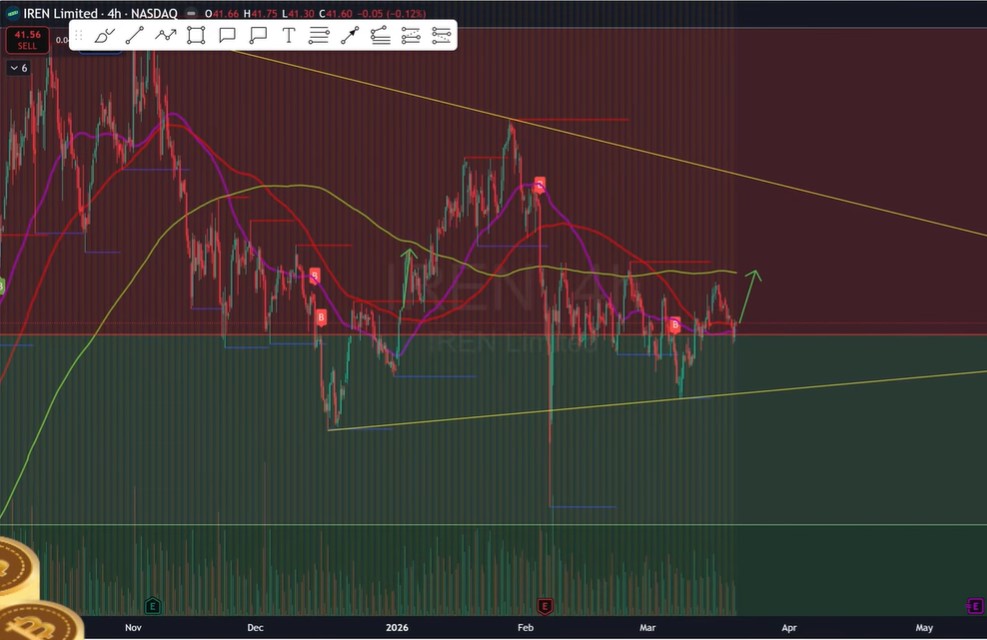Pick the last toolbar price-range tool
The width and height of the screenshot is (987, 640).
point(441,36)
